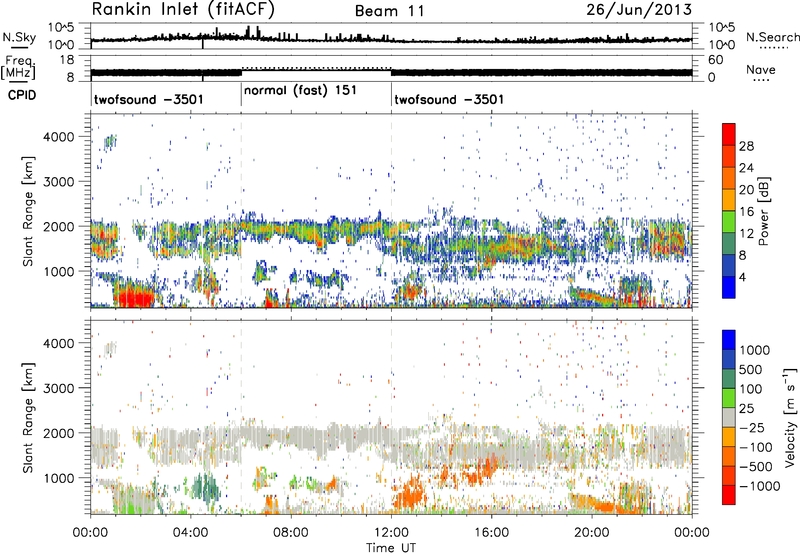Click the '-1000' tick on velocity colorbar
The image size is (800, 554).
759,486
